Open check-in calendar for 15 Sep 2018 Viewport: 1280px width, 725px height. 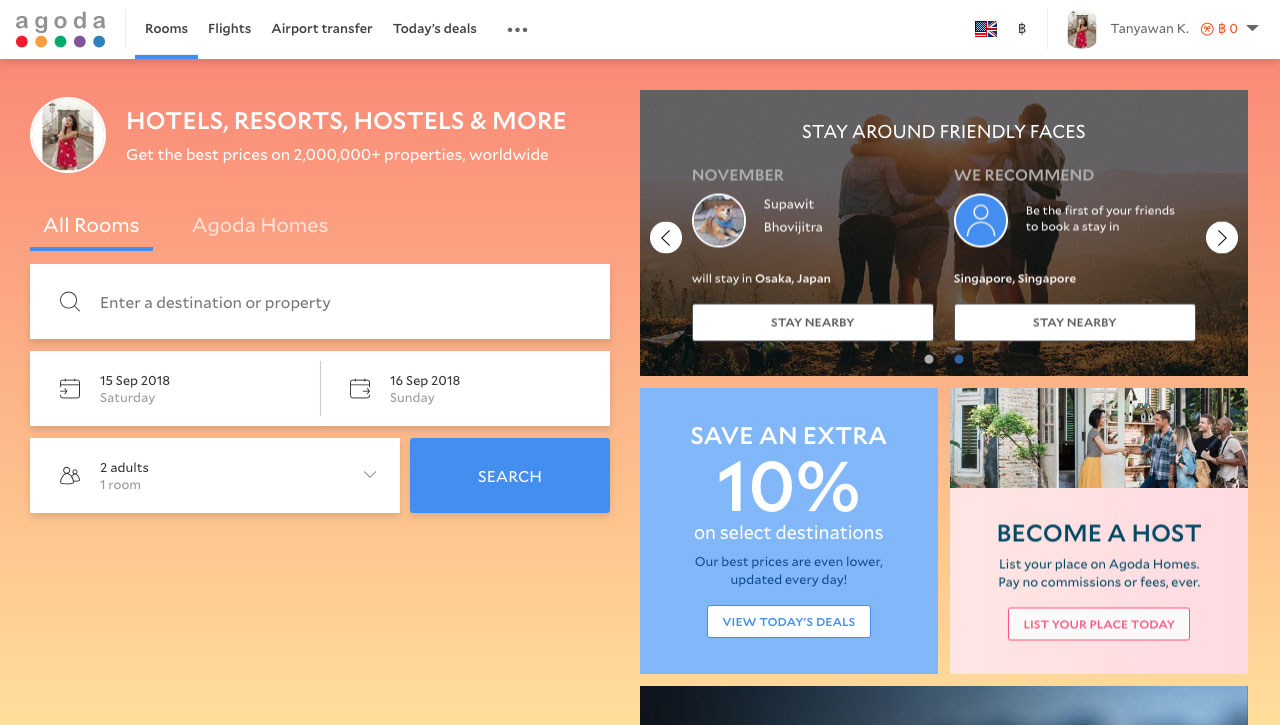tap(175, 388)
